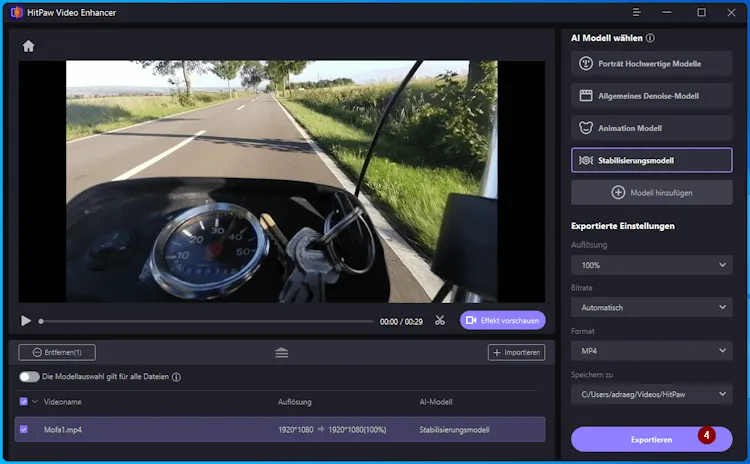Screen dimensions: 750x464
Task: Toggle model selection for all files
Action: coord(29,377)
